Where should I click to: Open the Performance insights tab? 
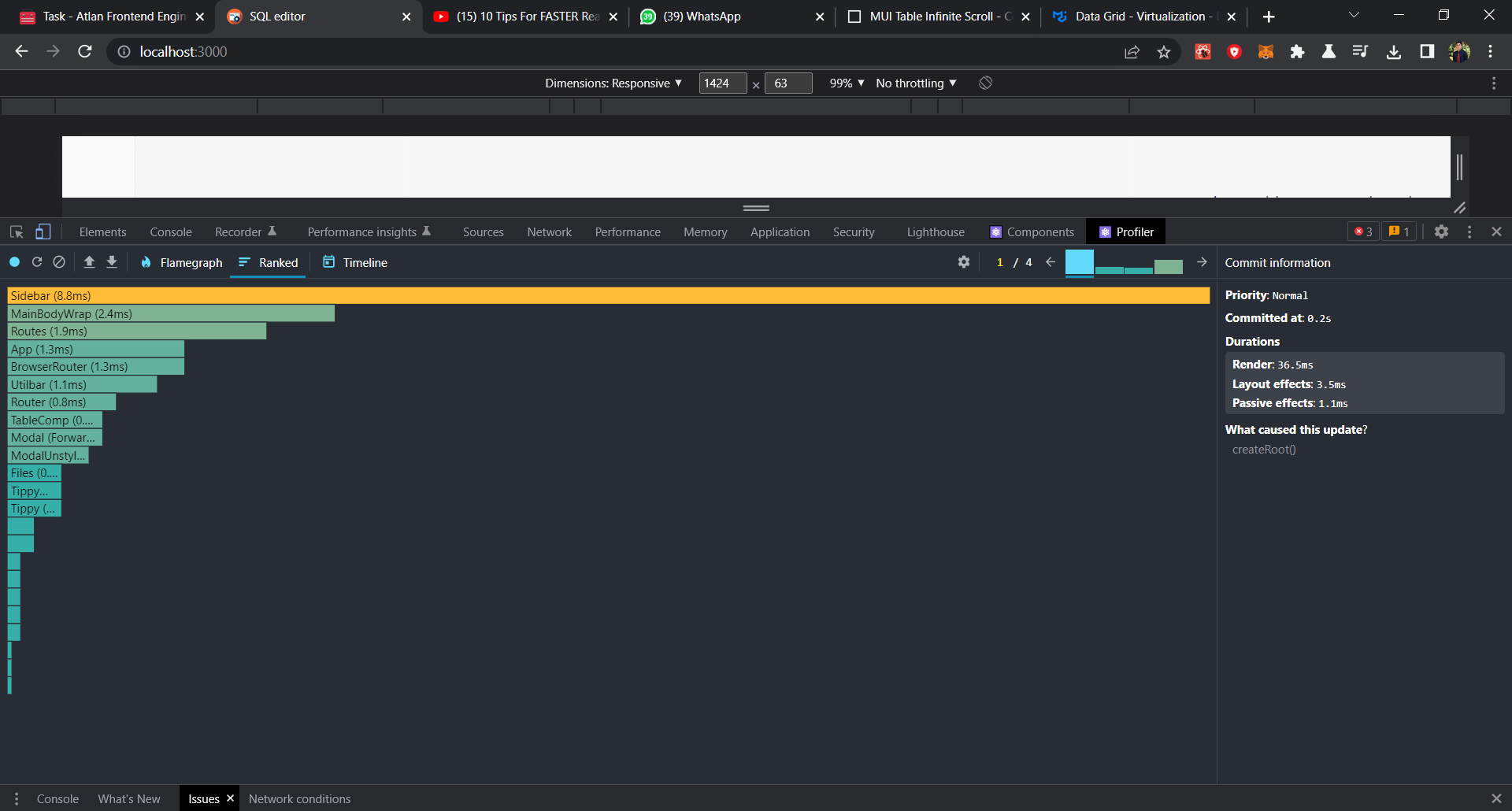click(x=369, y=231)
